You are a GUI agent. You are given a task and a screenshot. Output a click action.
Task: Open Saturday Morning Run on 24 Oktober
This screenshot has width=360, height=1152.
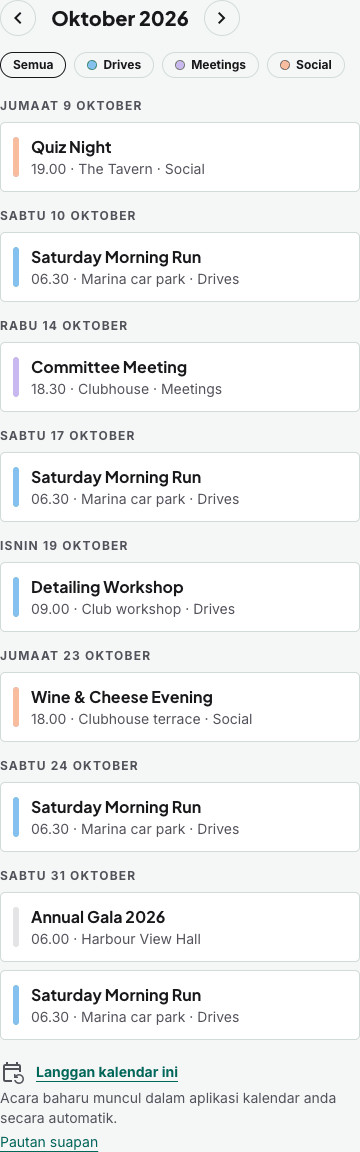point(180,817)
